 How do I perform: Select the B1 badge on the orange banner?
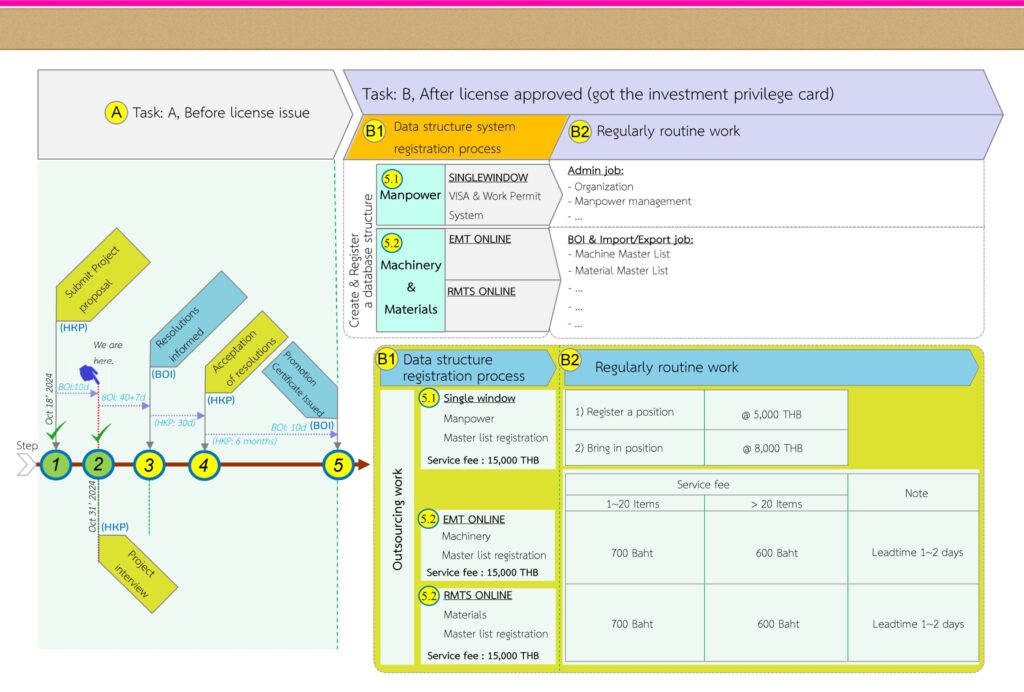(374, 131)
